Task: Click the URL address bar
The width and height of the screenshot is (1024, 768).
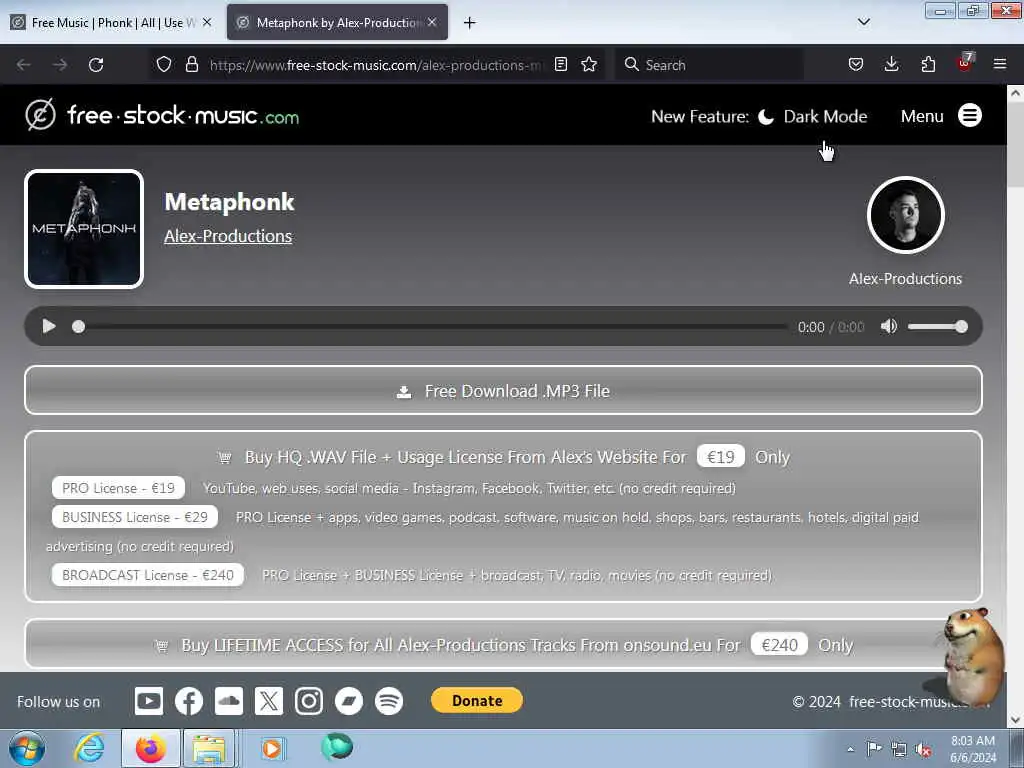Action: tap(376, 65)
